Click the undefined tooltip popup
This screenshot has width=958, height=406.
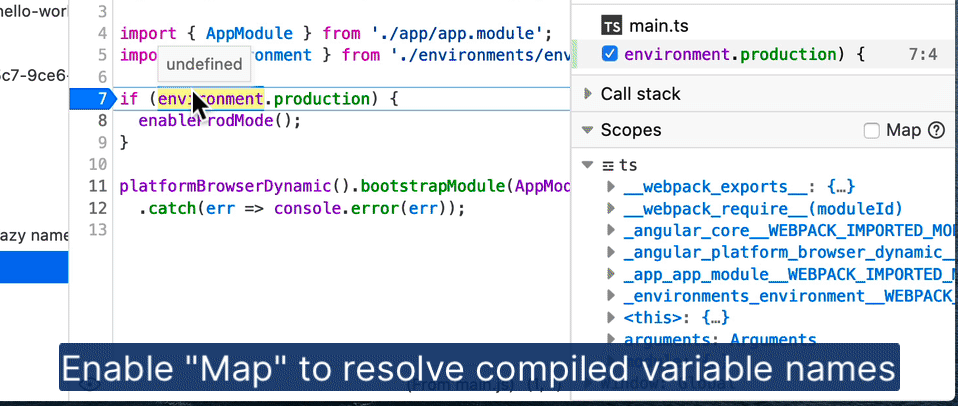(x=204, y=64)
